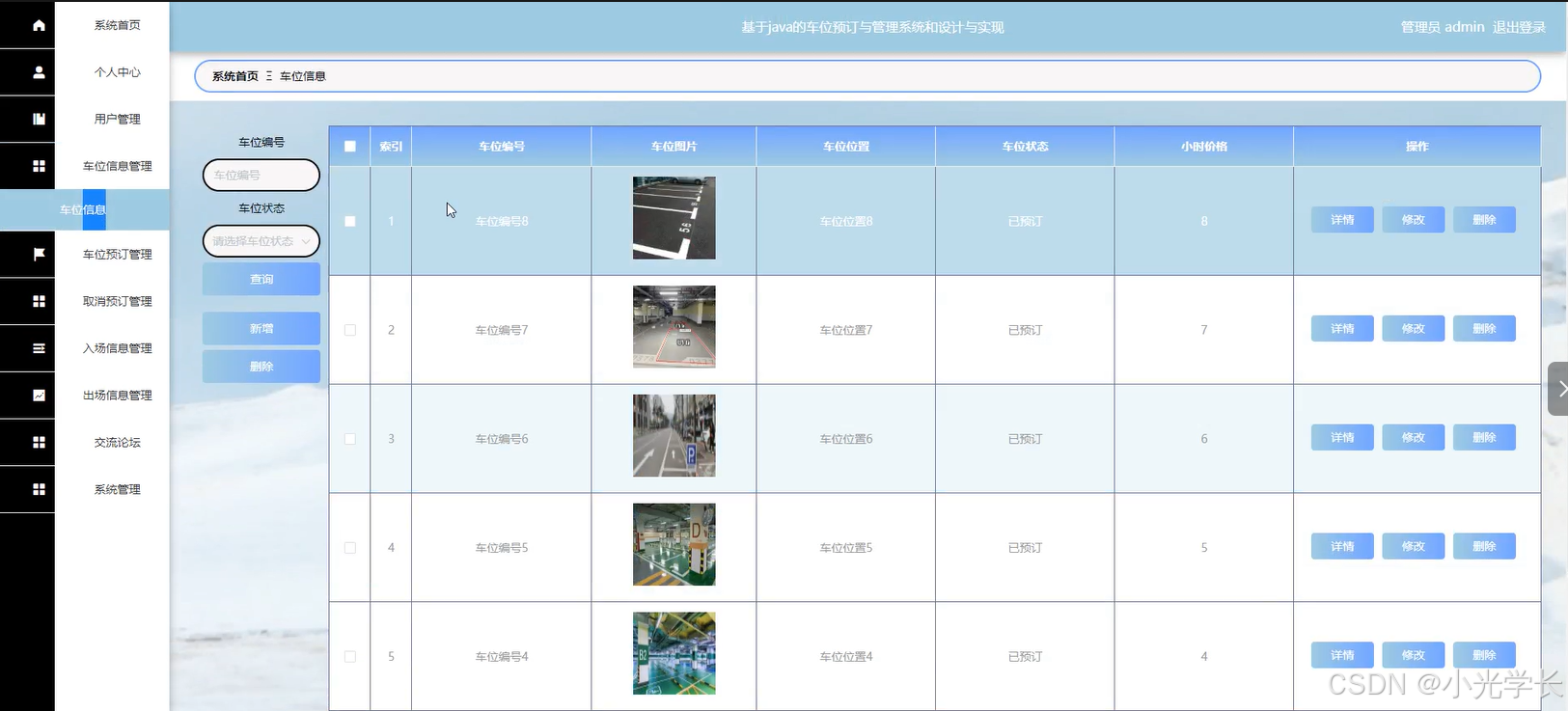Click 管理员 admin text in header
The width and height of the screenshot is (1568, 711).
coord(1443,27)
